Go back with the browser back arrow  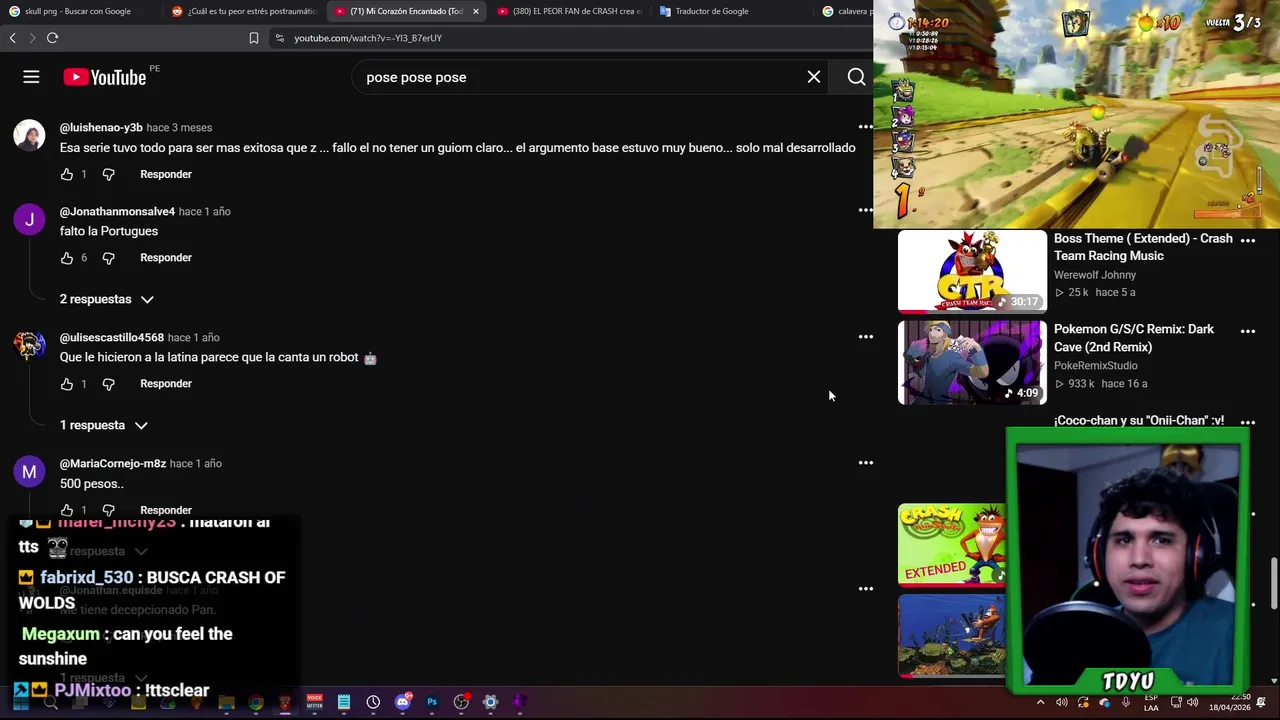[13, 38]
